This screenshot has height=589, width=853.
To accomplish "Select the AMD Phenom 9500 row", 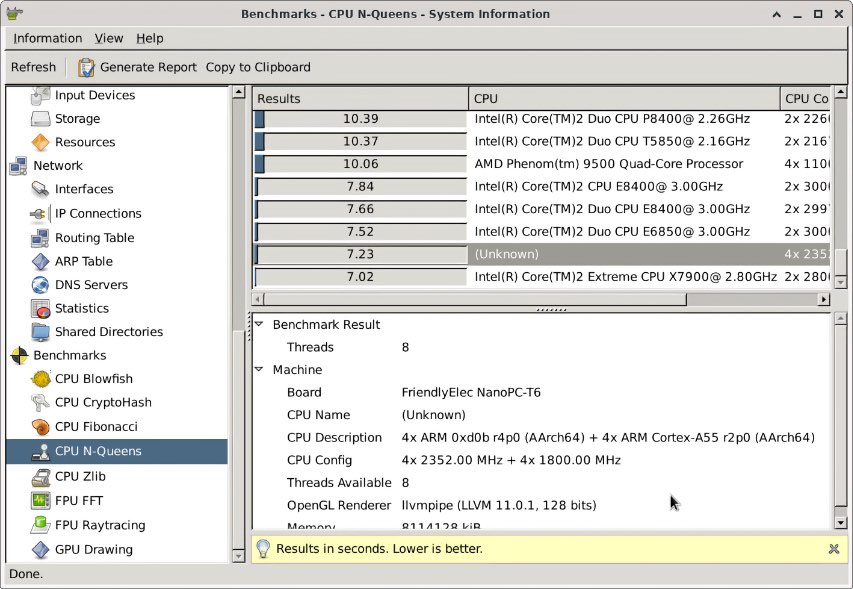I will click(542, 164).
